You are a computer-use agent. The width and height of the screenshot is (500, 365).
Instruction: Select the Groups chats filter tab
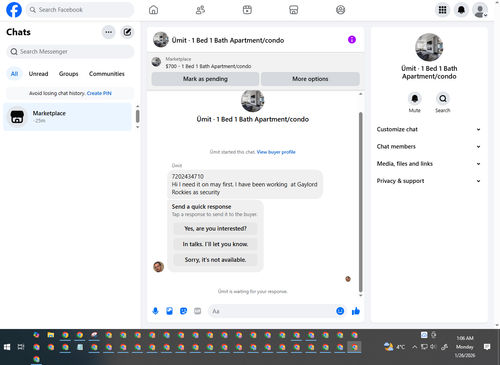68,74
